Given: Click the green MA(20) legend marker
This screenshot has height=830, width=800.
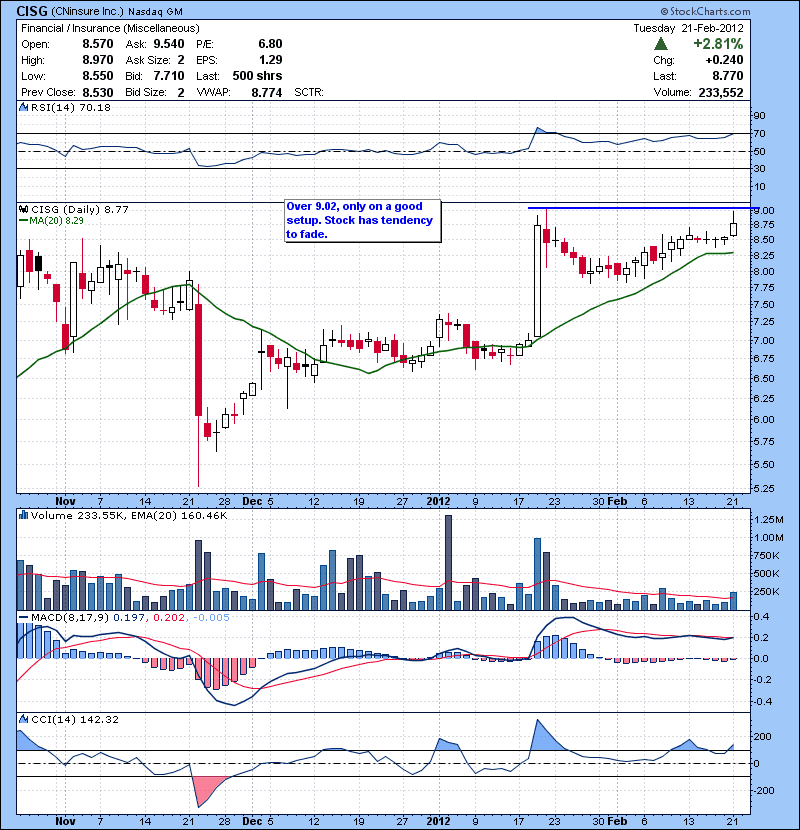Looking at the screenshot, I should point(23,221).
